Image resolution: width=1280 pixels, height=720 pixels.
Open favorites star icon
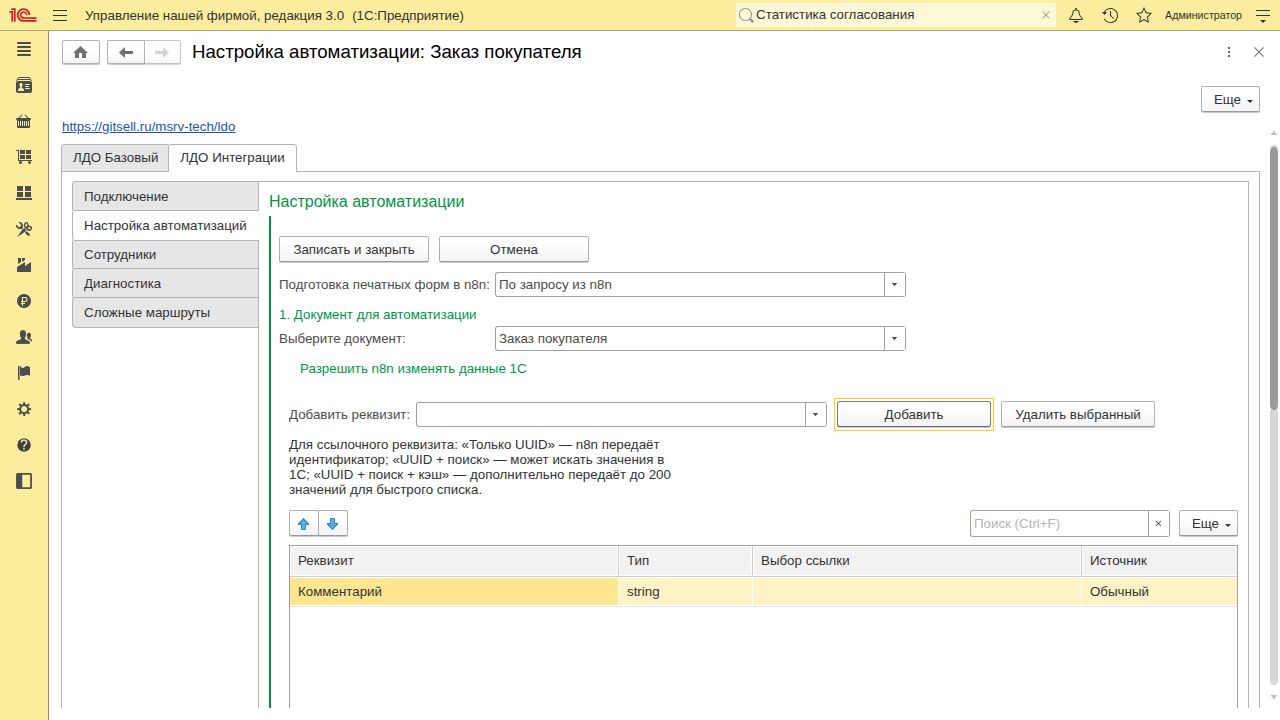(x=1144, y=15)
